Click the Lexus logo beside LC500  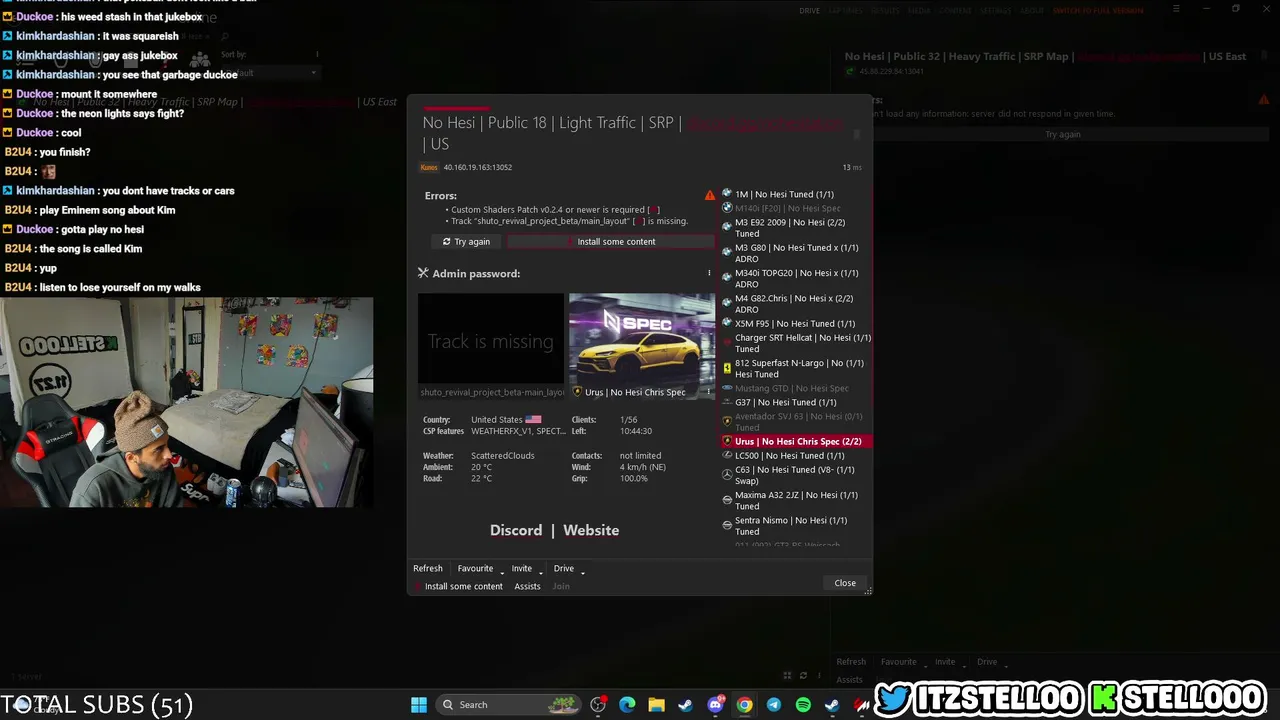[727, 456]
